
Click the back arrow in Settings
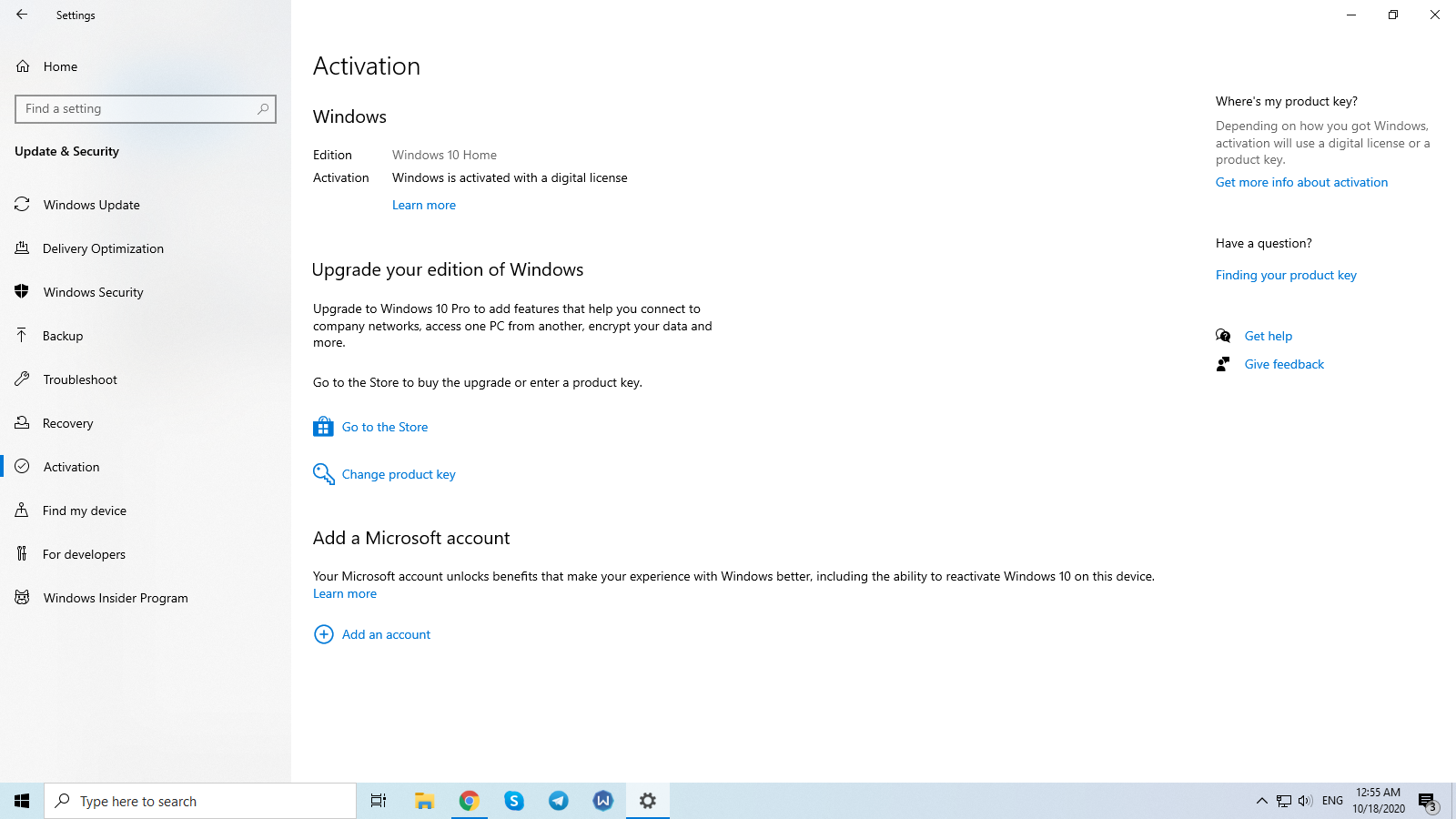(22, 15)
